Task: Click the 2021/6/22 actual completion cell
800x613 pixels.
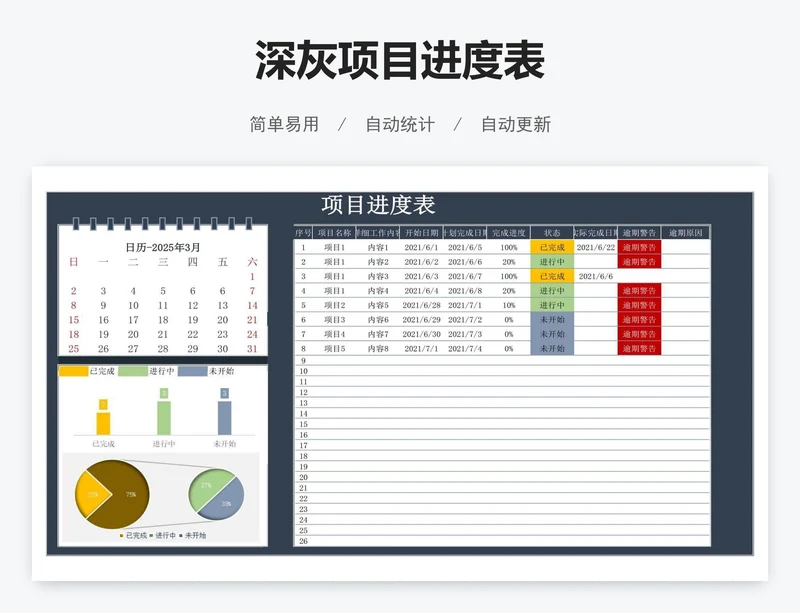Action: click(x=596, y=248)
